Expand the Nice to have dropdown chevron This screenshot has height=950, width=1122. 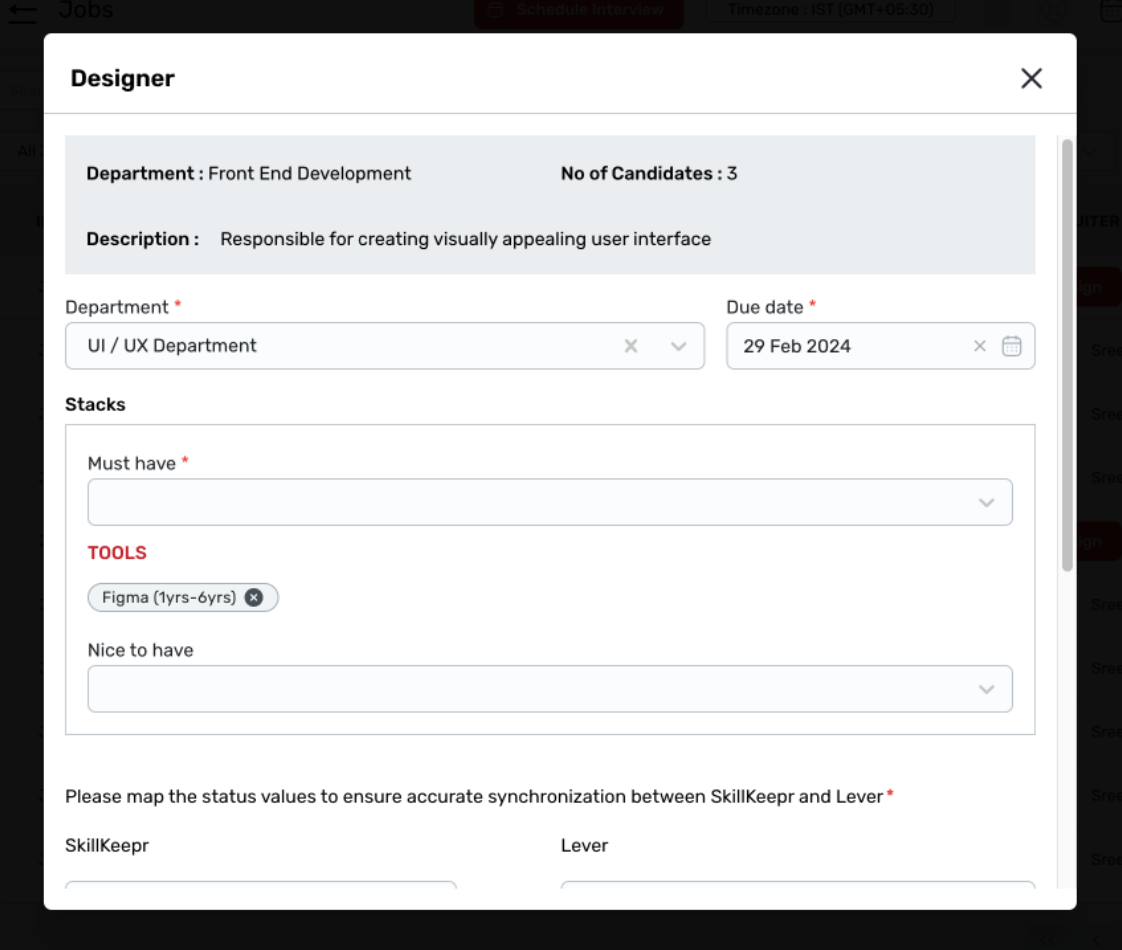tap(987, 689)
